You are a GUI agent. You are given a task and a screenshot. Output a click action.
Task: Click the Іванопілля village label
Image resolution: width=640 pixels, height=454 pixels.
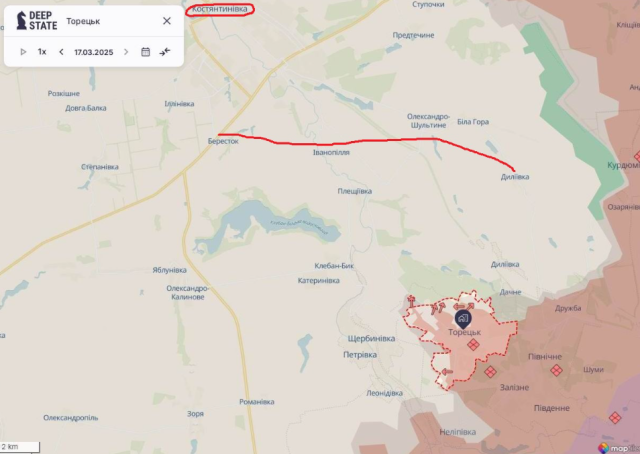331,152
